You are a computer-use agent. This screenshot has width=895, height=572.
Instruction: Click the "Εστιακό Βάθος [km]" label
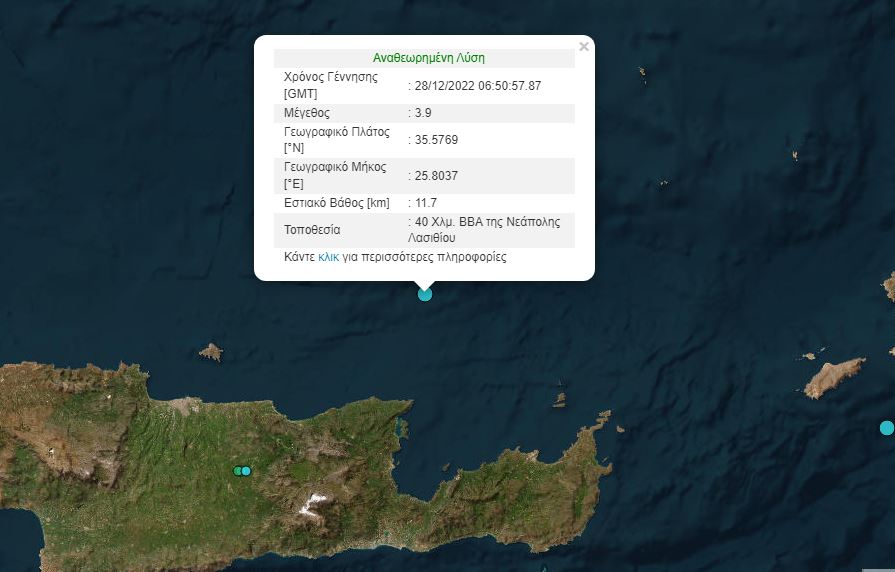(337, 203)
